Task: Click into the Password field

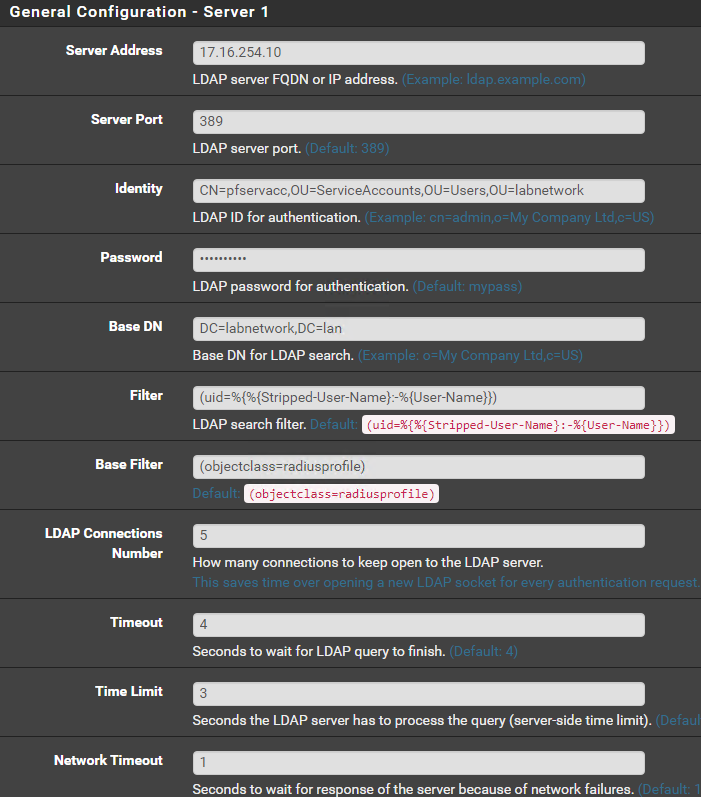Action: [x=418, y=260]
